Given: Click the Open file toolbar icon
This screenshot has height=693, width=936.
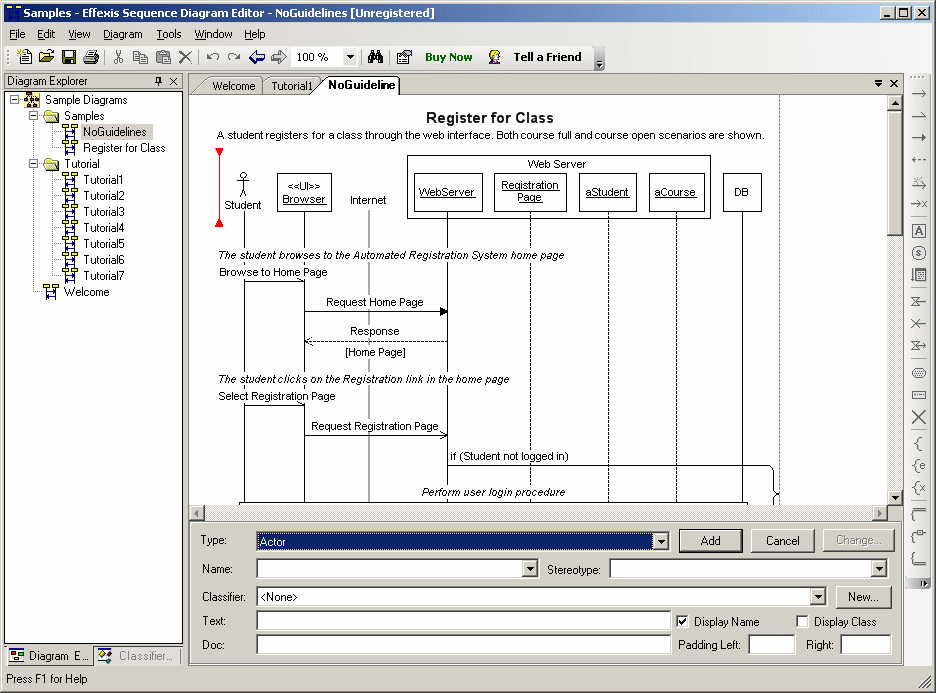Looking at the screenshot, I should click(x=46, y=57).
